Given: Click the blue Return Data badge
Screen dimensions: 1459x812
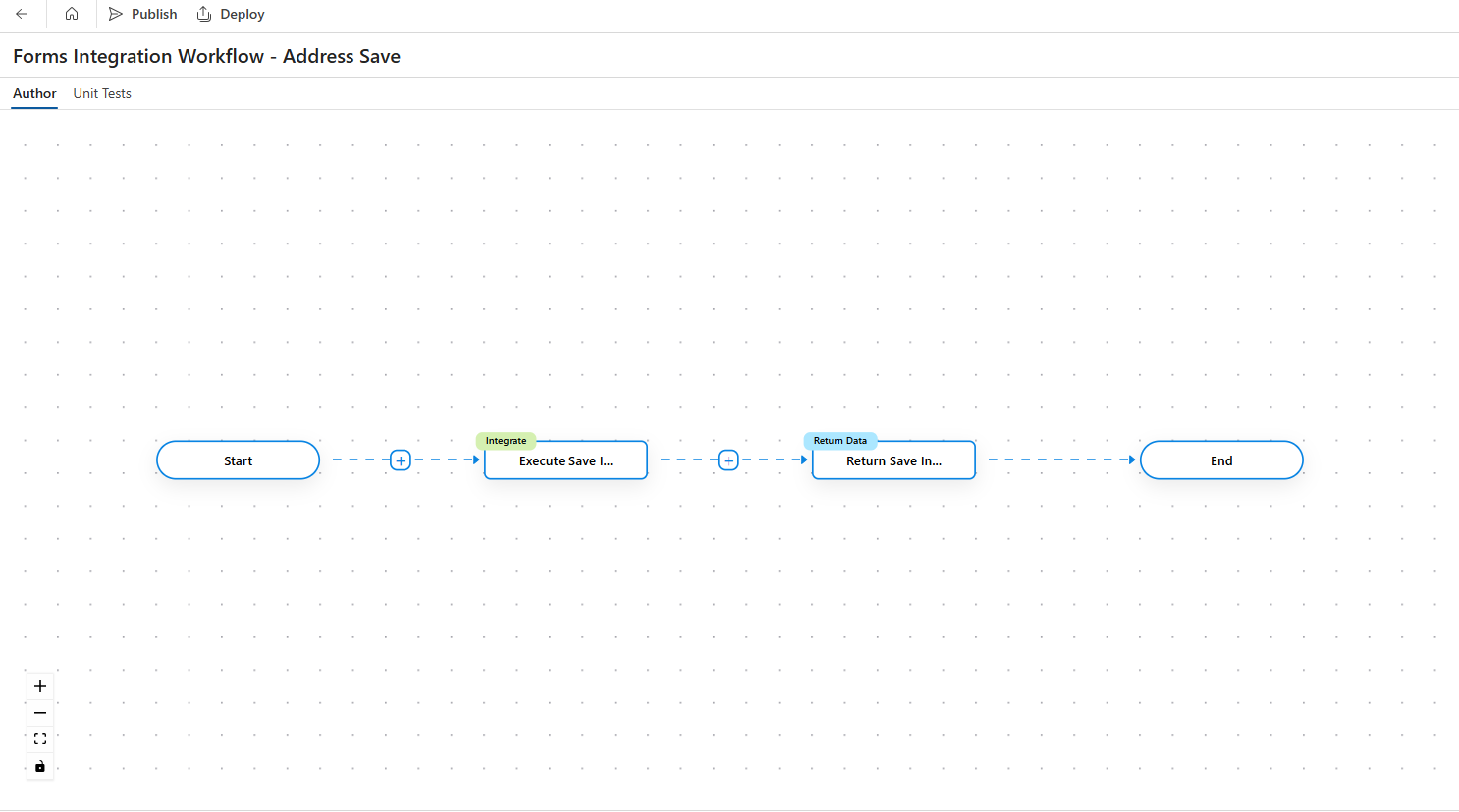Looking at the screenshot, I should click(x=839, y=441).
